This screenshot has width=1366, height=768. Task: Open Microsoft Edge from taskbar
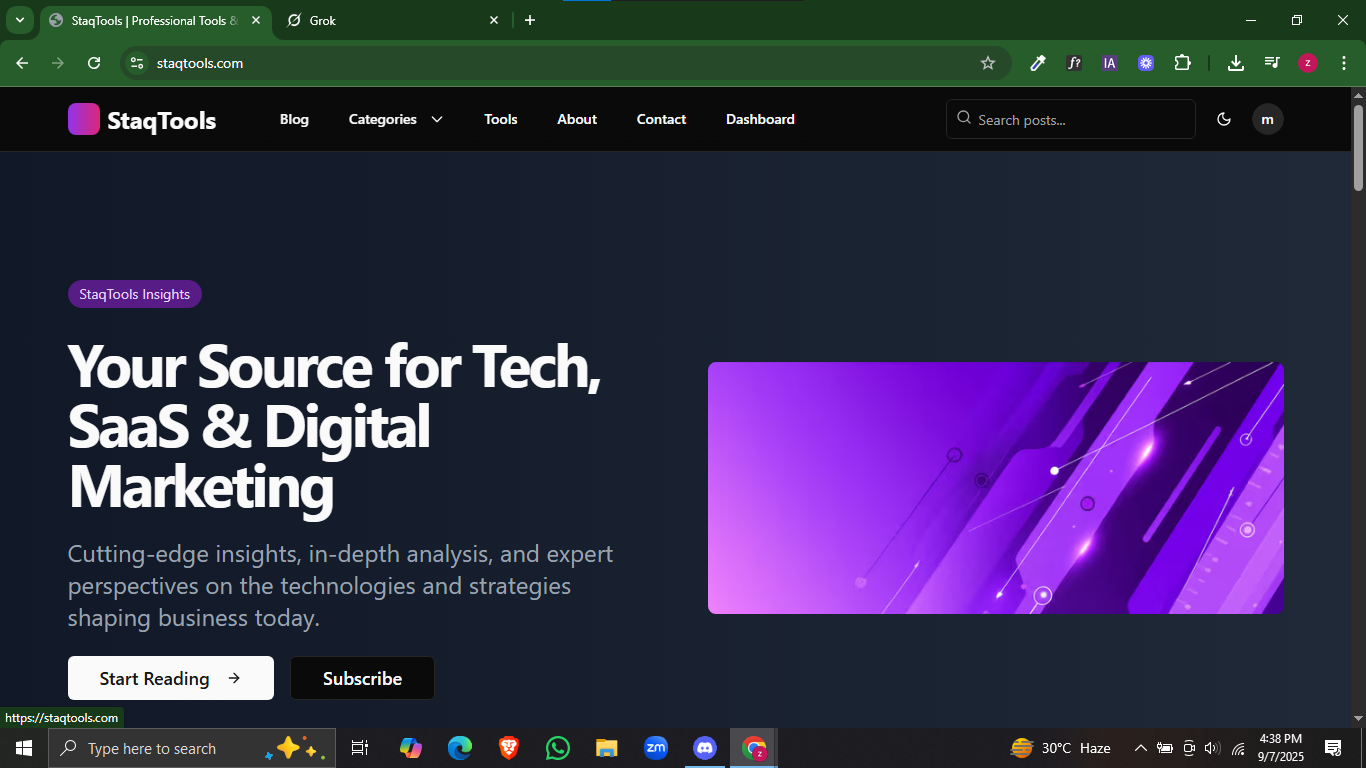click(460, 748)
